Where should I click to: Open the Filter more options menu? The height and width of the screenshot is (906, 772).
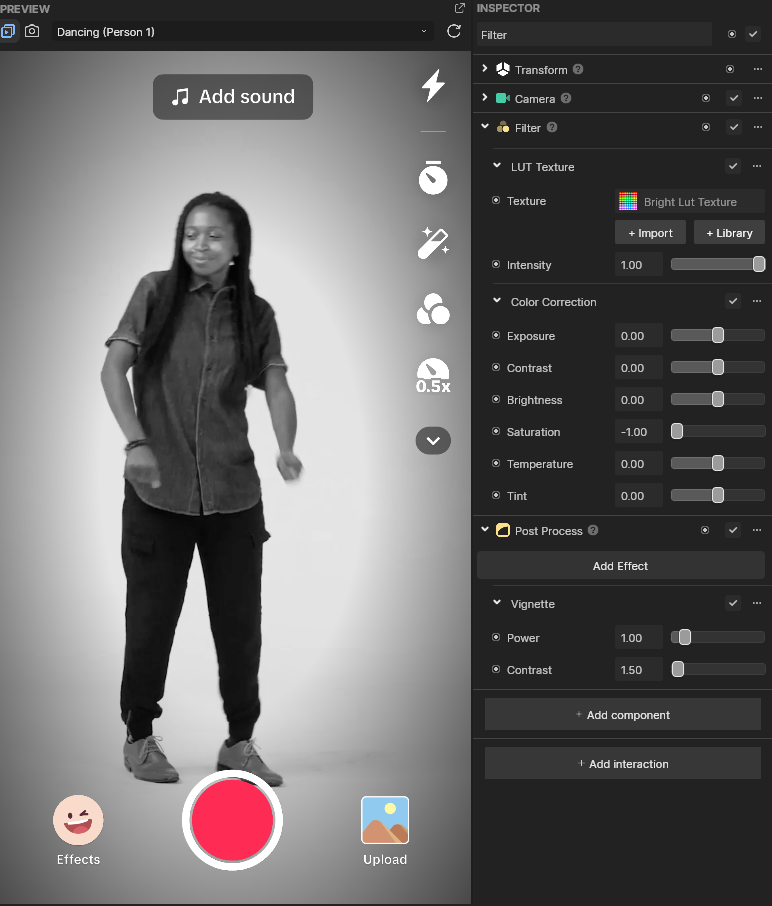tap(758, 127)
